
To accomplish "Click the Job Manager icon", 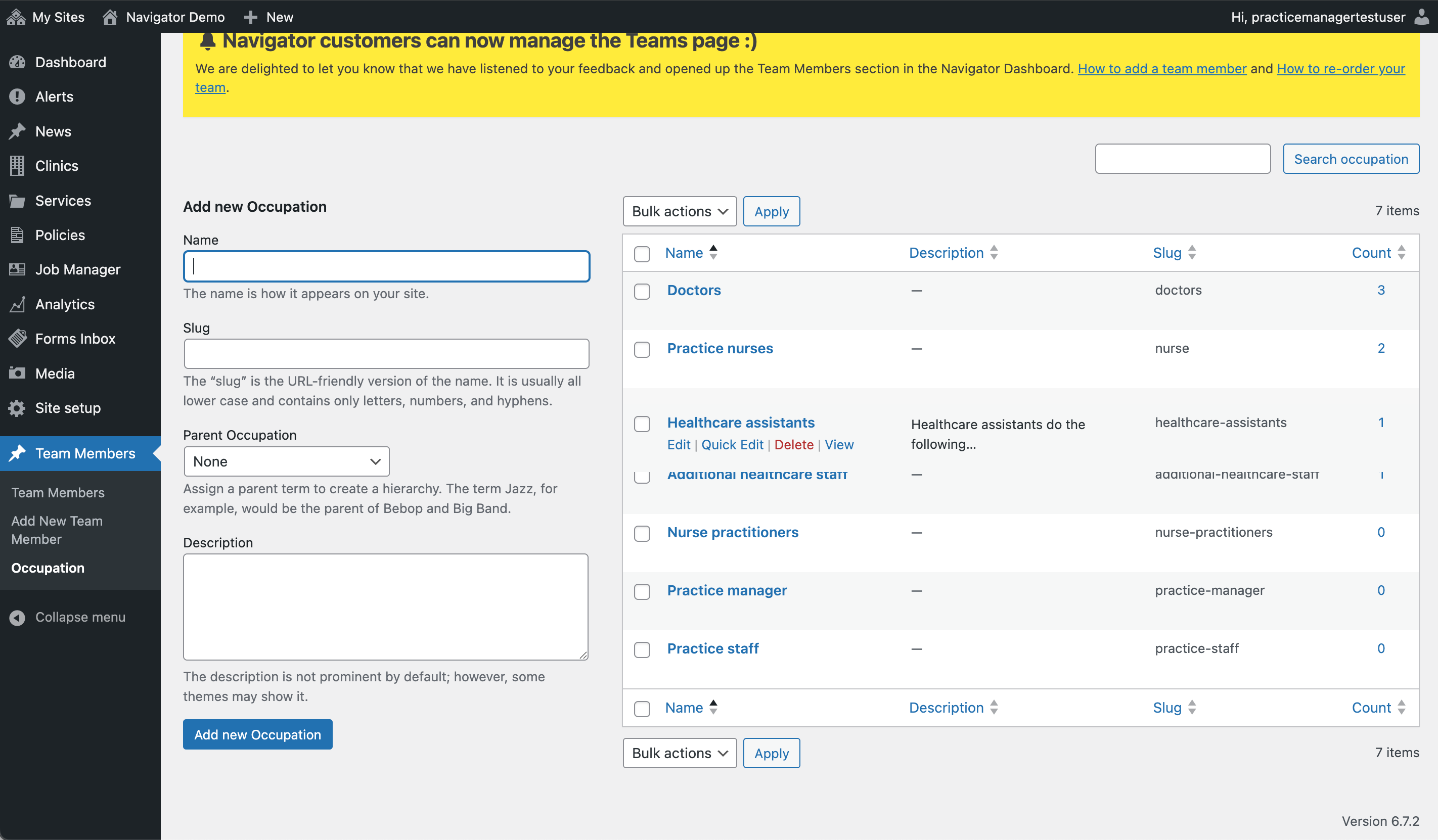I will [x=17, y=269].
